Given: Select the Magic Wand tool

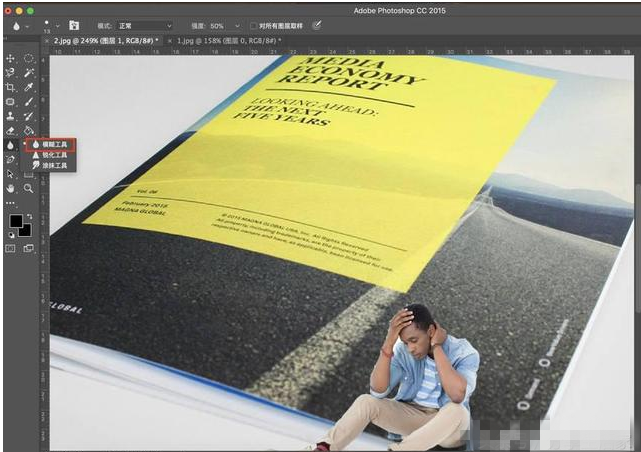Looking at the screenshot, I should coord(28,73).
